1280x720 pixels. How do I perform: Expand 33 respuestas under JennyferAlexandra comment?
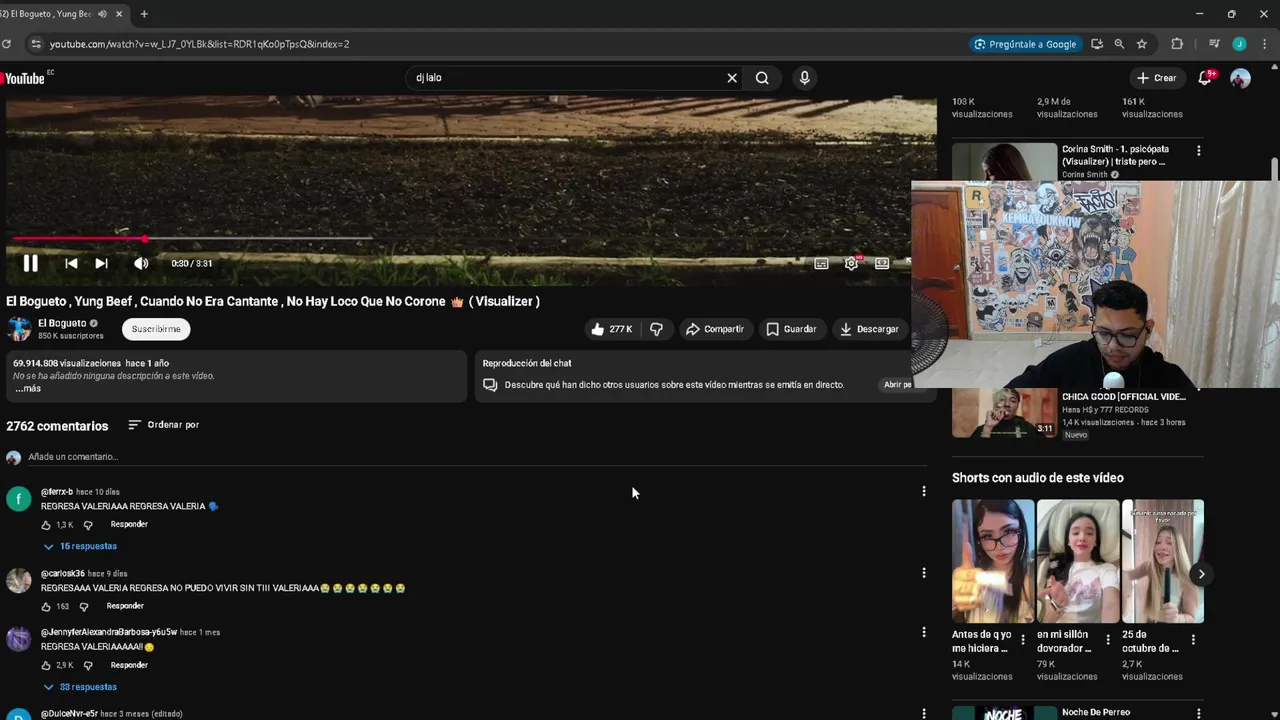(80, 687)
